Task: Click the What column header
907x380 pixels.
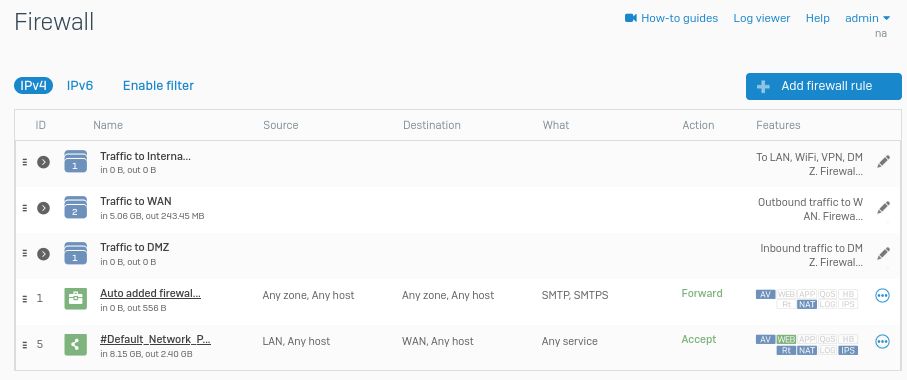Action: click(x=556, y=125)
